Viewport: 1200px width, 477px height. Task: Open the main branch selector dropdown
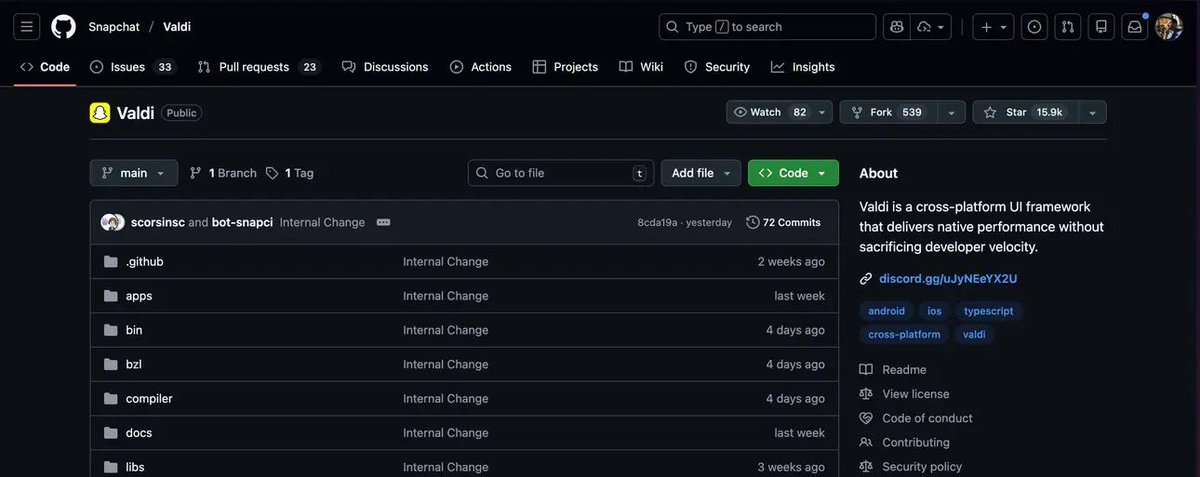click(x=134, y=173)
